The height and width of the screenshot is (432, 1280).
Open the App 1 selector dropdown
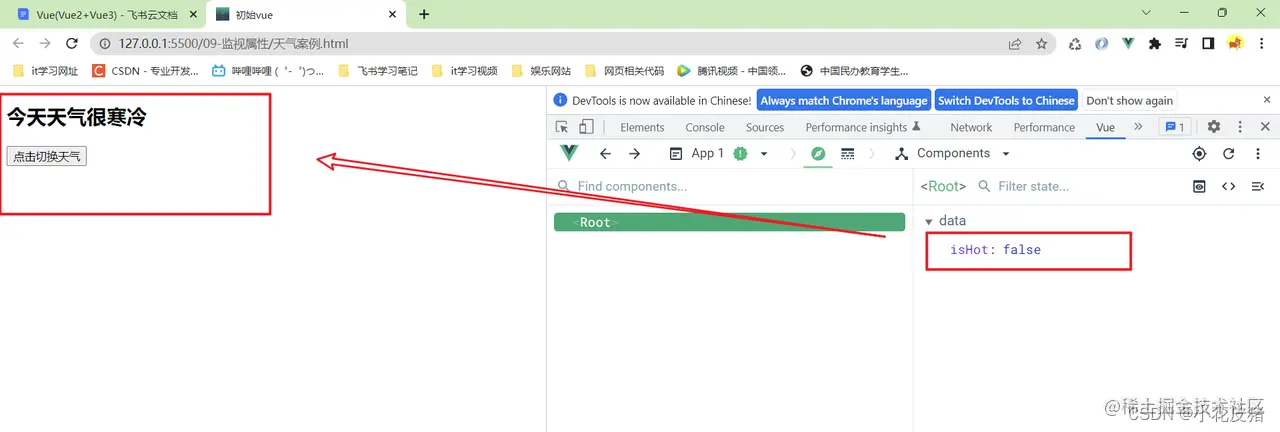(718, 153)
